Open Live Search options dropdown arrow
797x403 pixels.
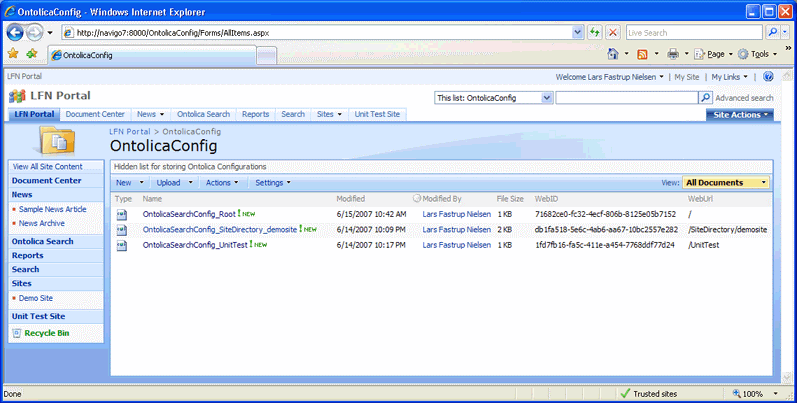coord(785,33)
